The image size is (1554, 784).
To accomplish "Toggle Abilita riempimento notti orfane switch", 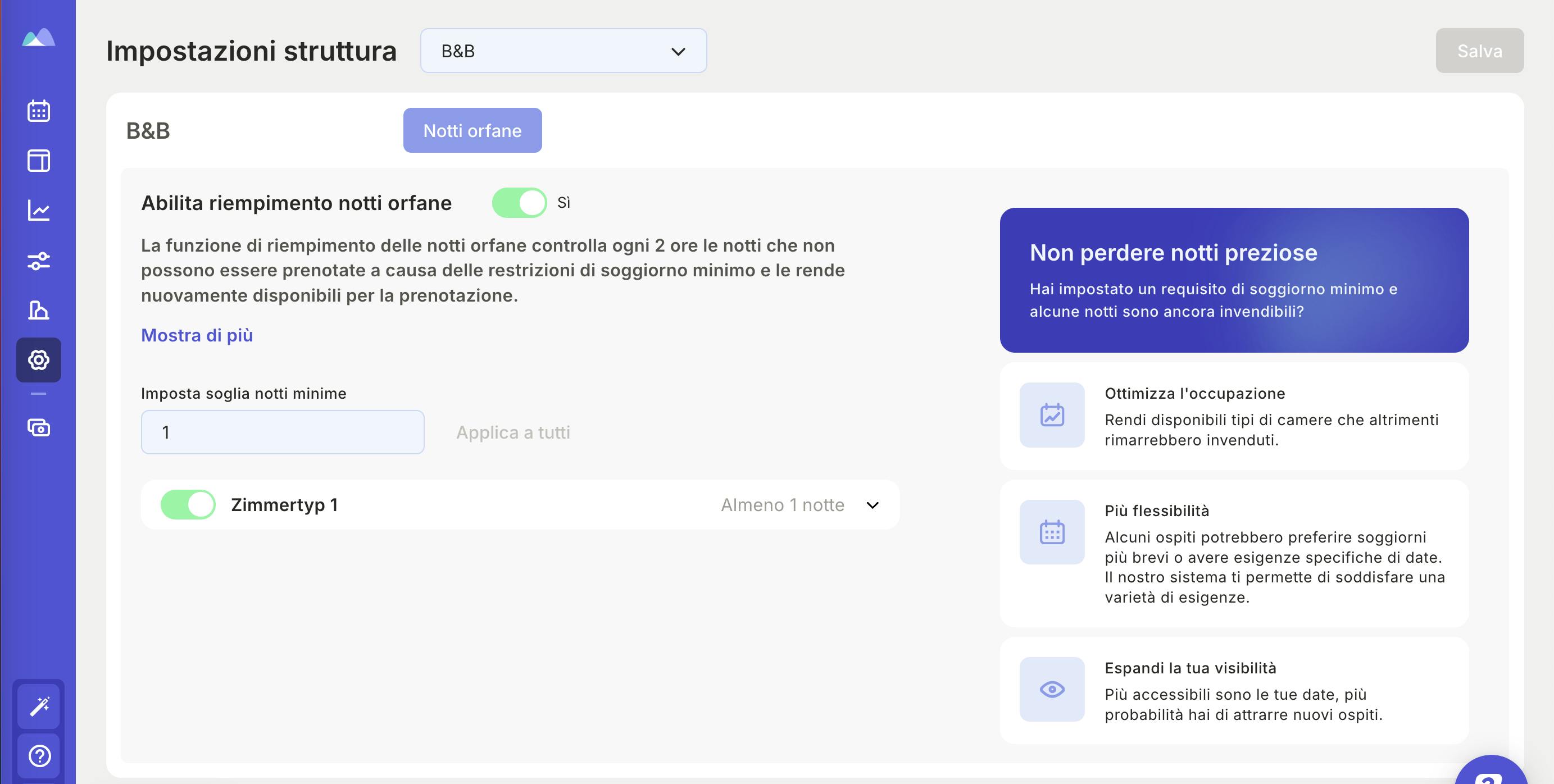I will point(519,203).
